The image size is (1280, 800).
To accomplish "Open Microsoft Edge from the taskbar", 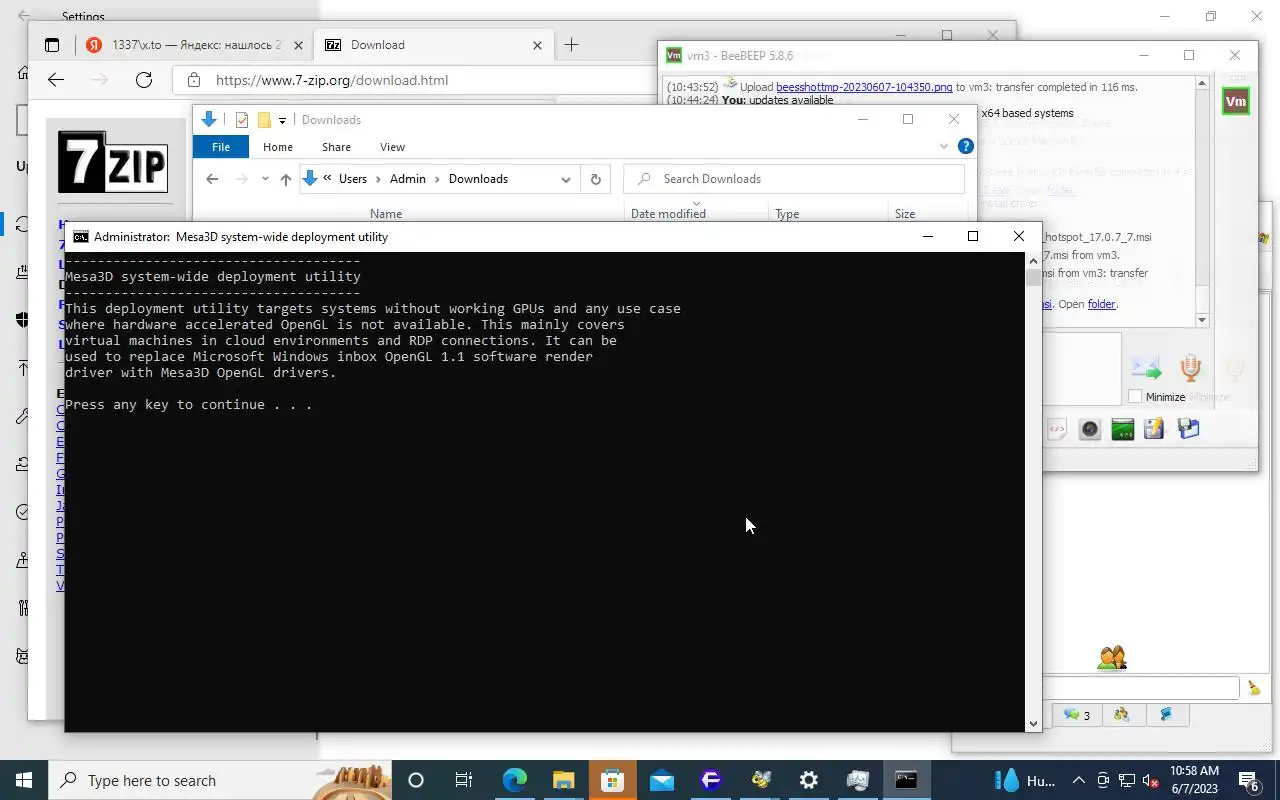I will (515, 780).
